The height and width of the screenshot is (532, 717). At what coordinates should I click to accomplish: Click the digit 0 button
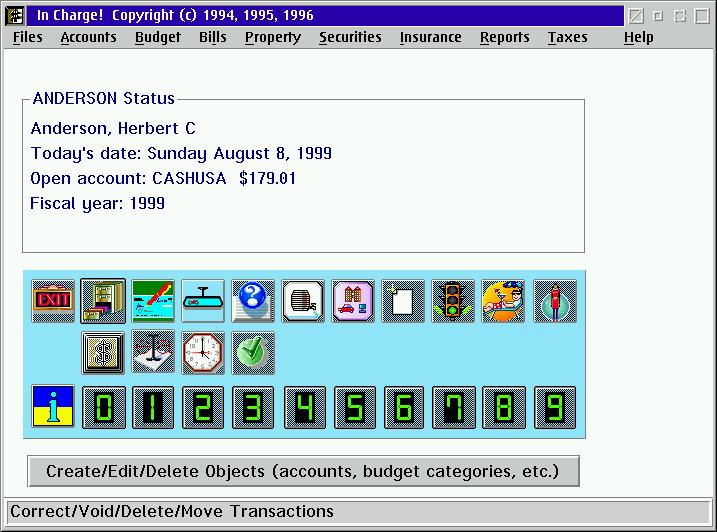click(x=104, y=407)
